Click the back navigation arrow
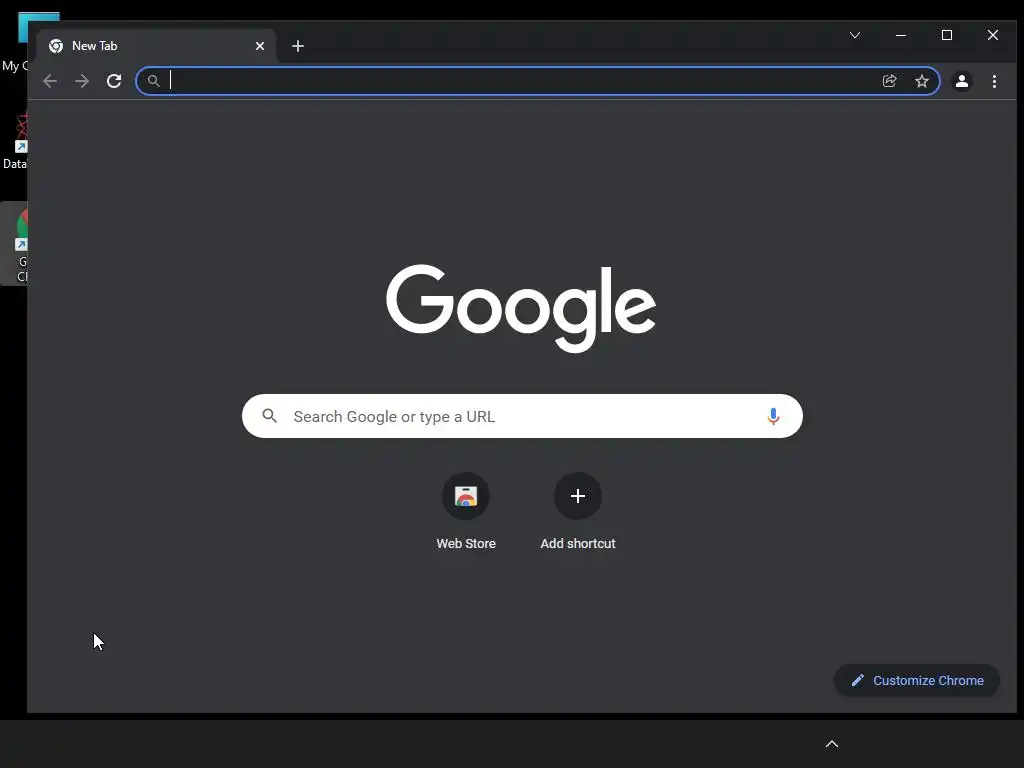This screenshot has height=768, width=1024. (50, 81)
